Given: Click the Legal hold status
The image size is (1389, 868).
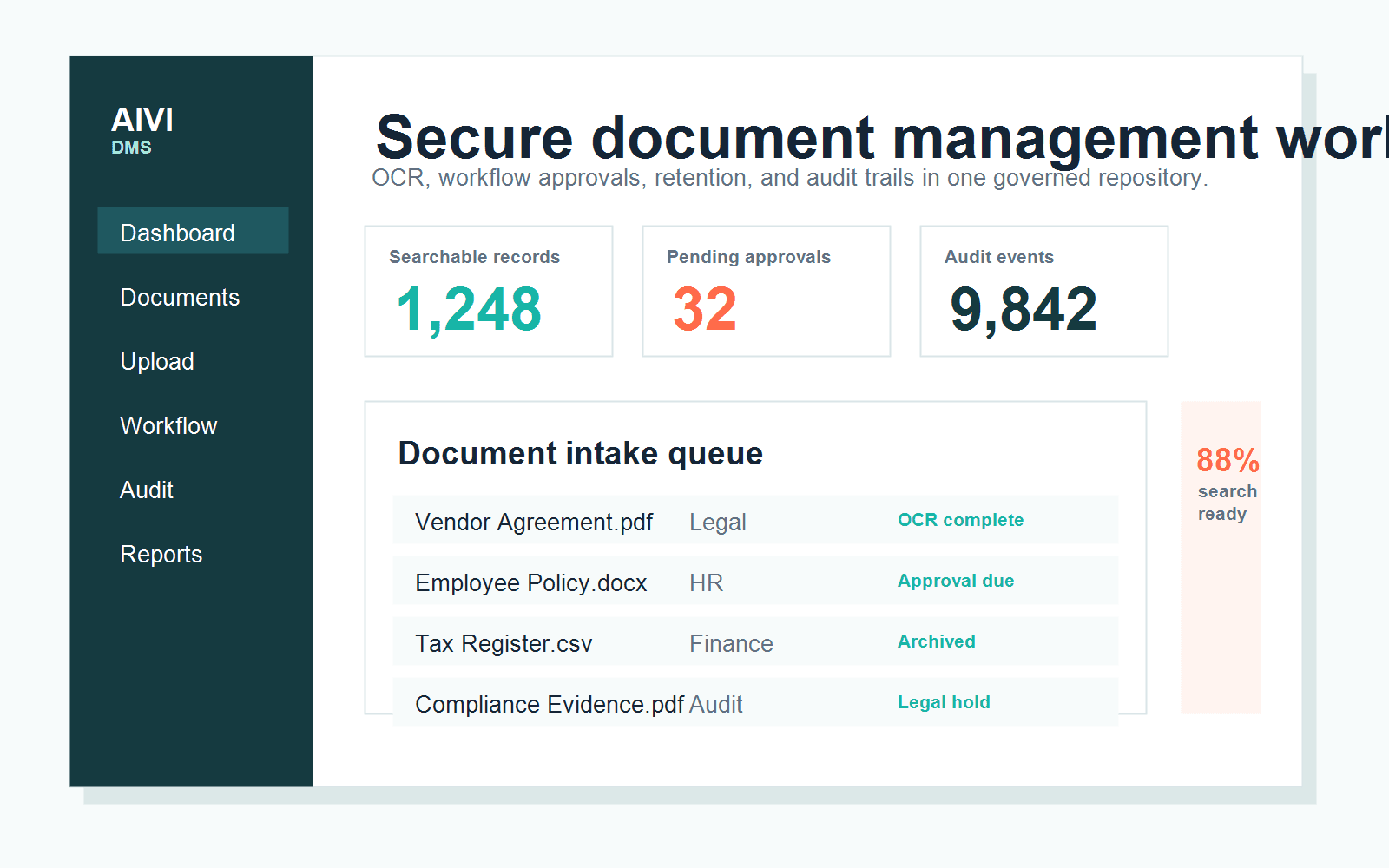Looking at the screenshot, I should (944, 702).
